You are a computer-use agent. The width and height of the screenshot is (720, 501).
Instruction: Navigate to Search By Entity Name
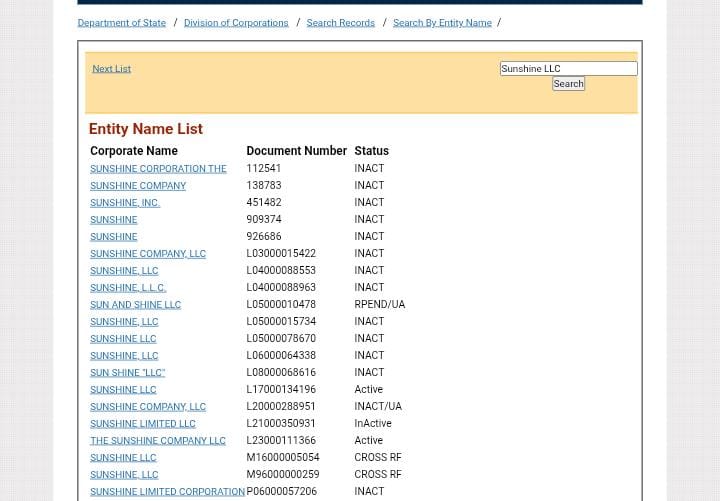click(x=441, y=22)
